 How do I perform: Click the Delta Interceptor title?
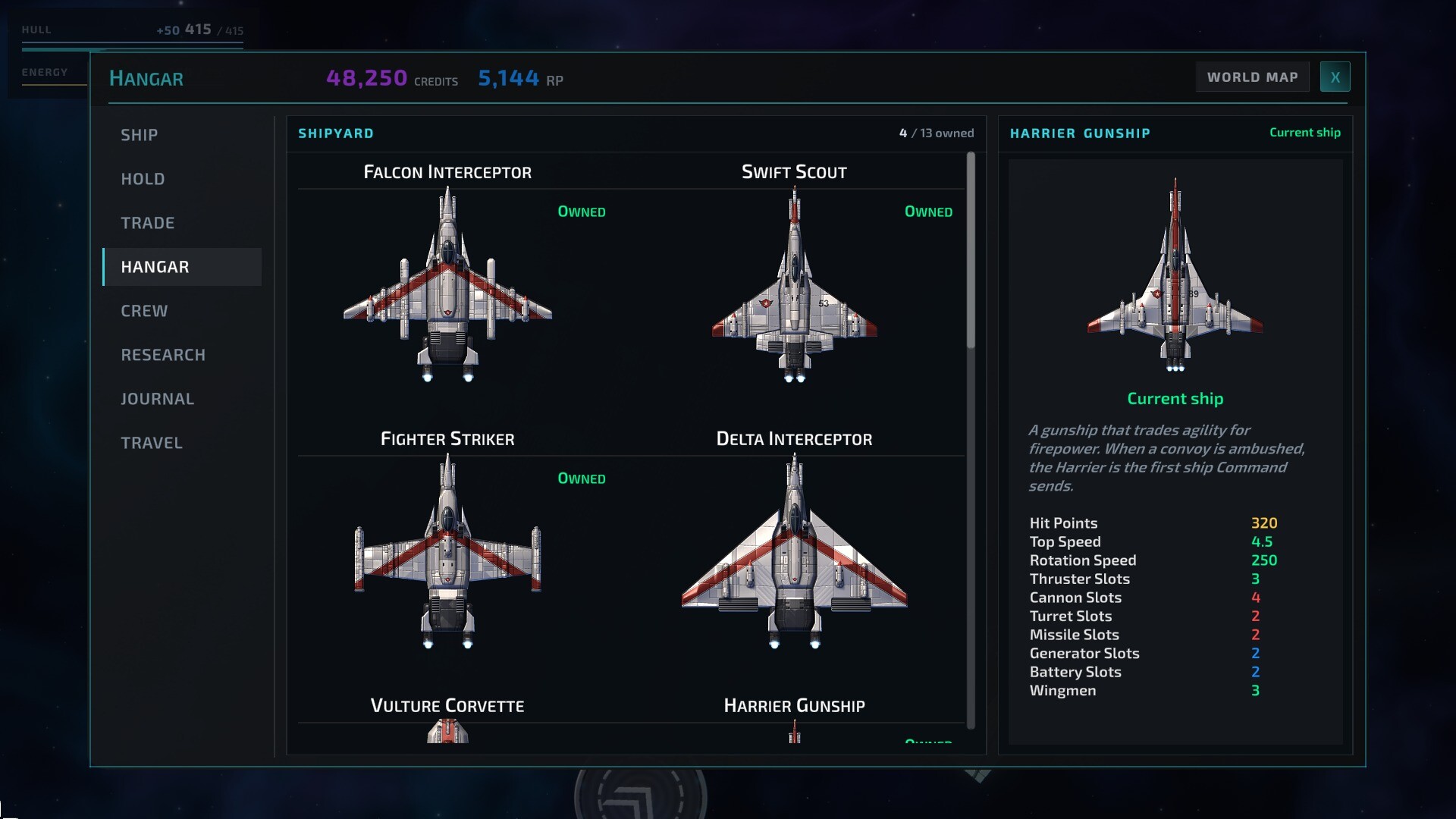tap(794, 439)
